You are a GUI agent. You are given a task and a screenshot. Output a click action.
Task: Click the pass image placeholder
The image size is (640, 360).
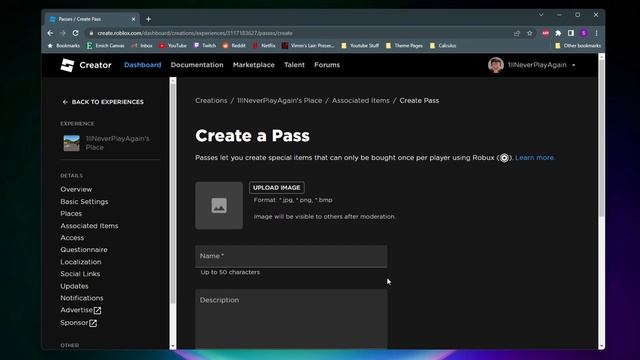(x=219, y=206)
